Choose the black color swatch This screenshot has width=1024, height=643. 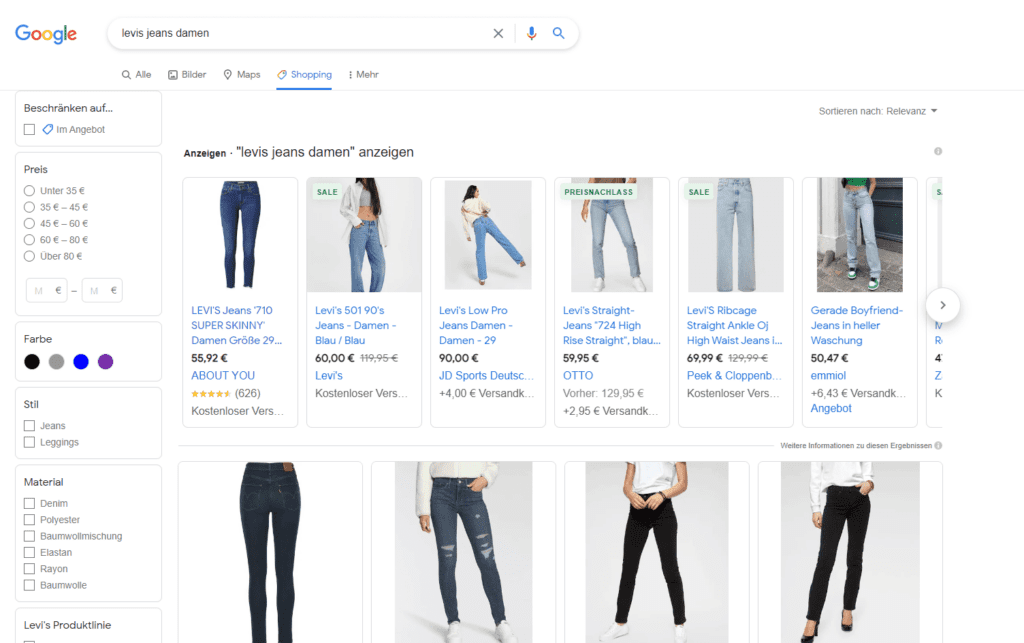pos(32,362)
